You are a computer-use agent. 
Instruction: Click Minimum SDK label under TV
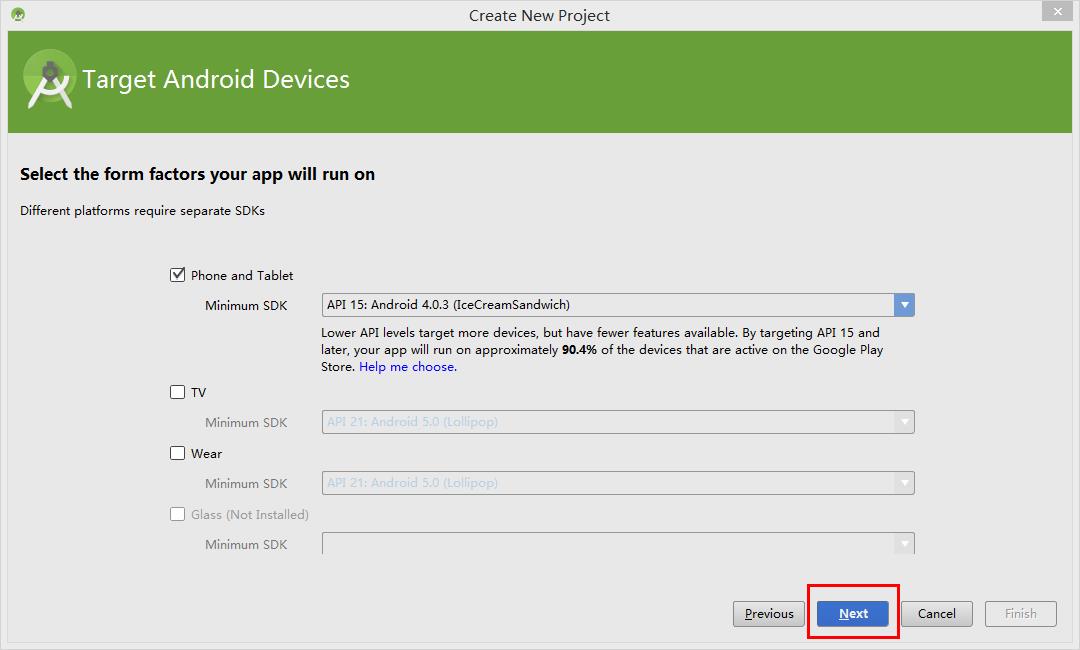[246, 423]
